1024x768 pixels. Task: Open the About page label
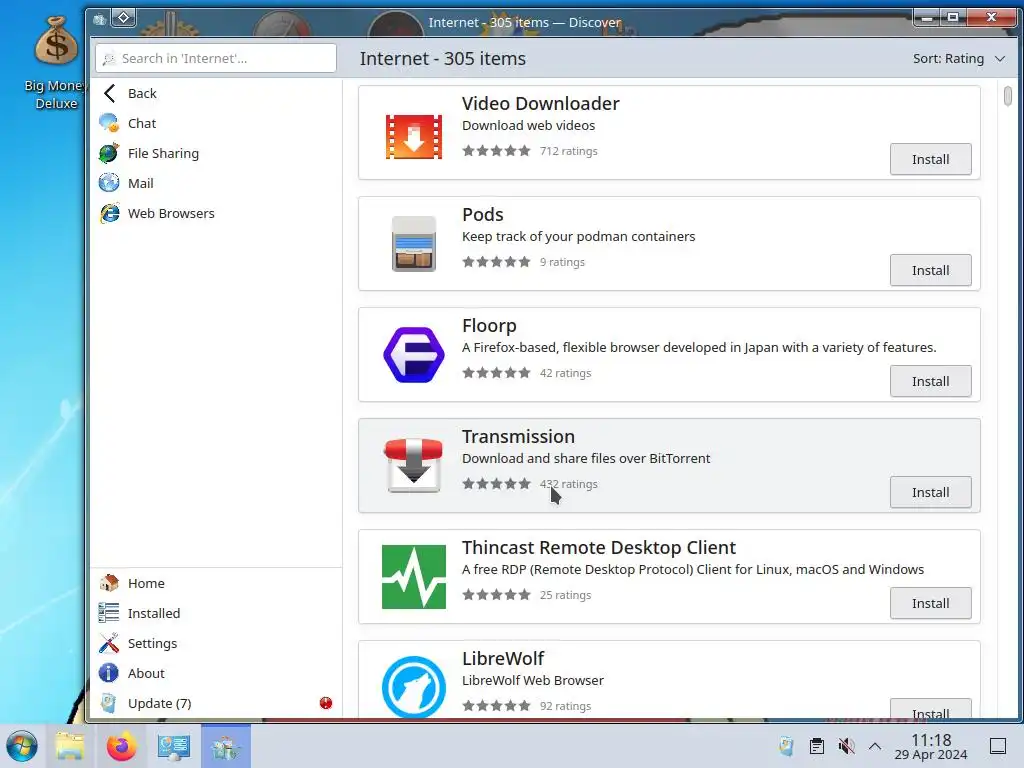pos(146,673)
